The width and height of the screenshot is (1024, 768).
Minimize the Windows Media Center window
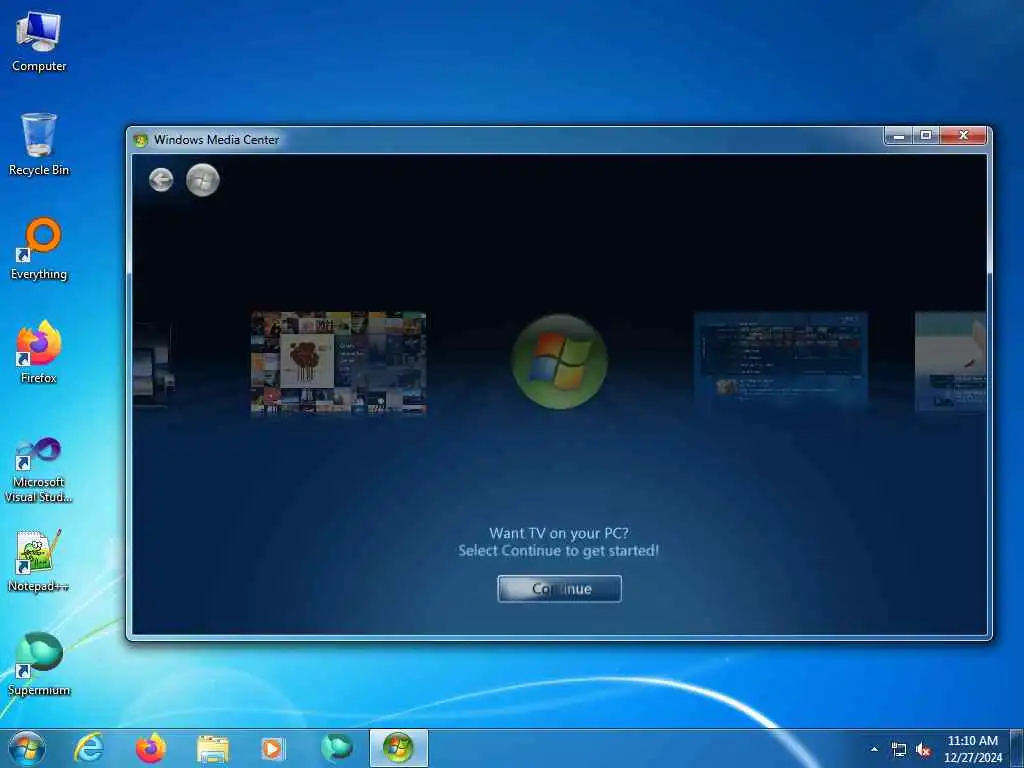pyautogui.click(x=899, y=135)
